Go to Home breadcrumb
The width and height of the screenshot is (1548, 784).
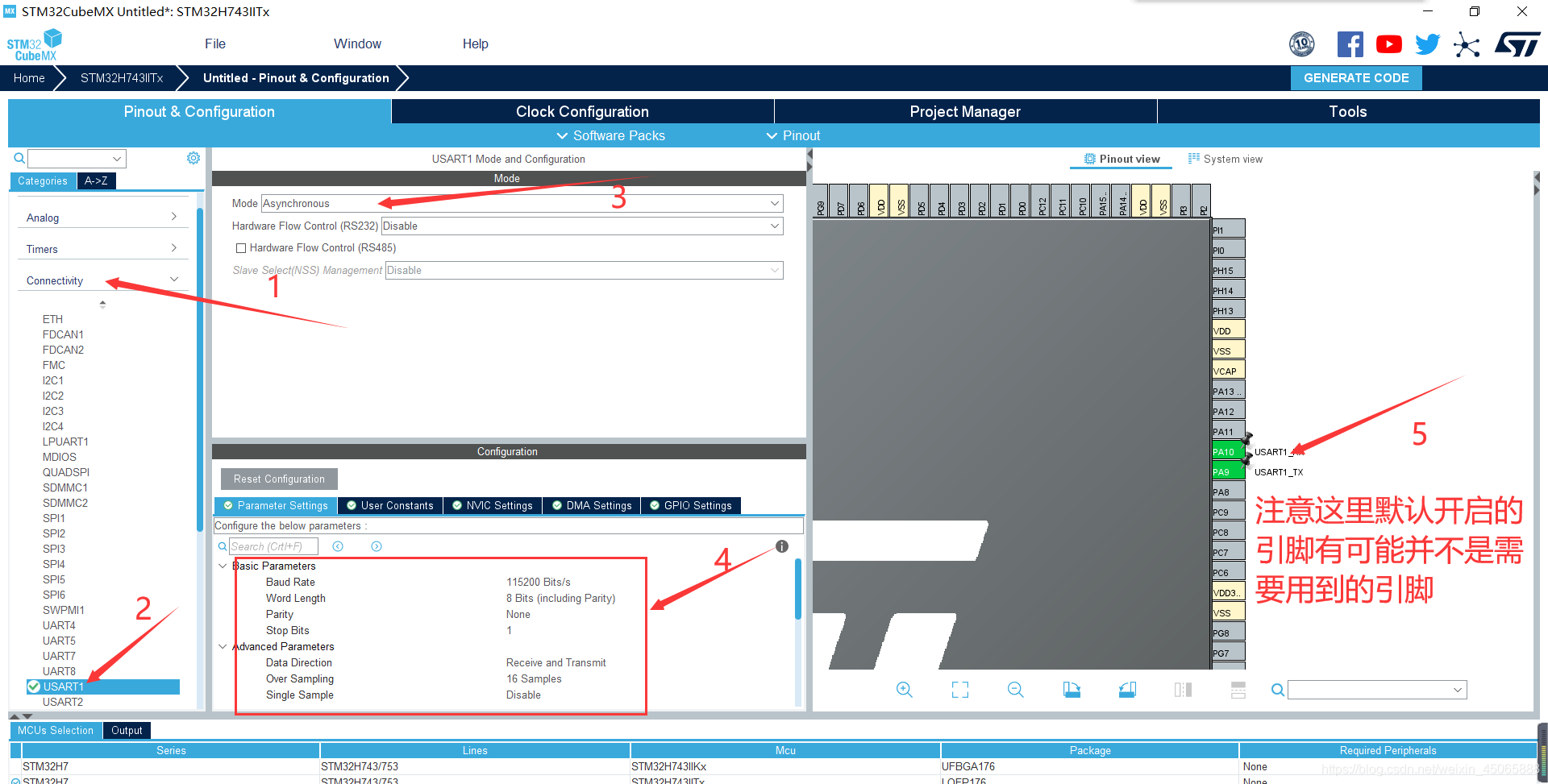coord(29,78)
